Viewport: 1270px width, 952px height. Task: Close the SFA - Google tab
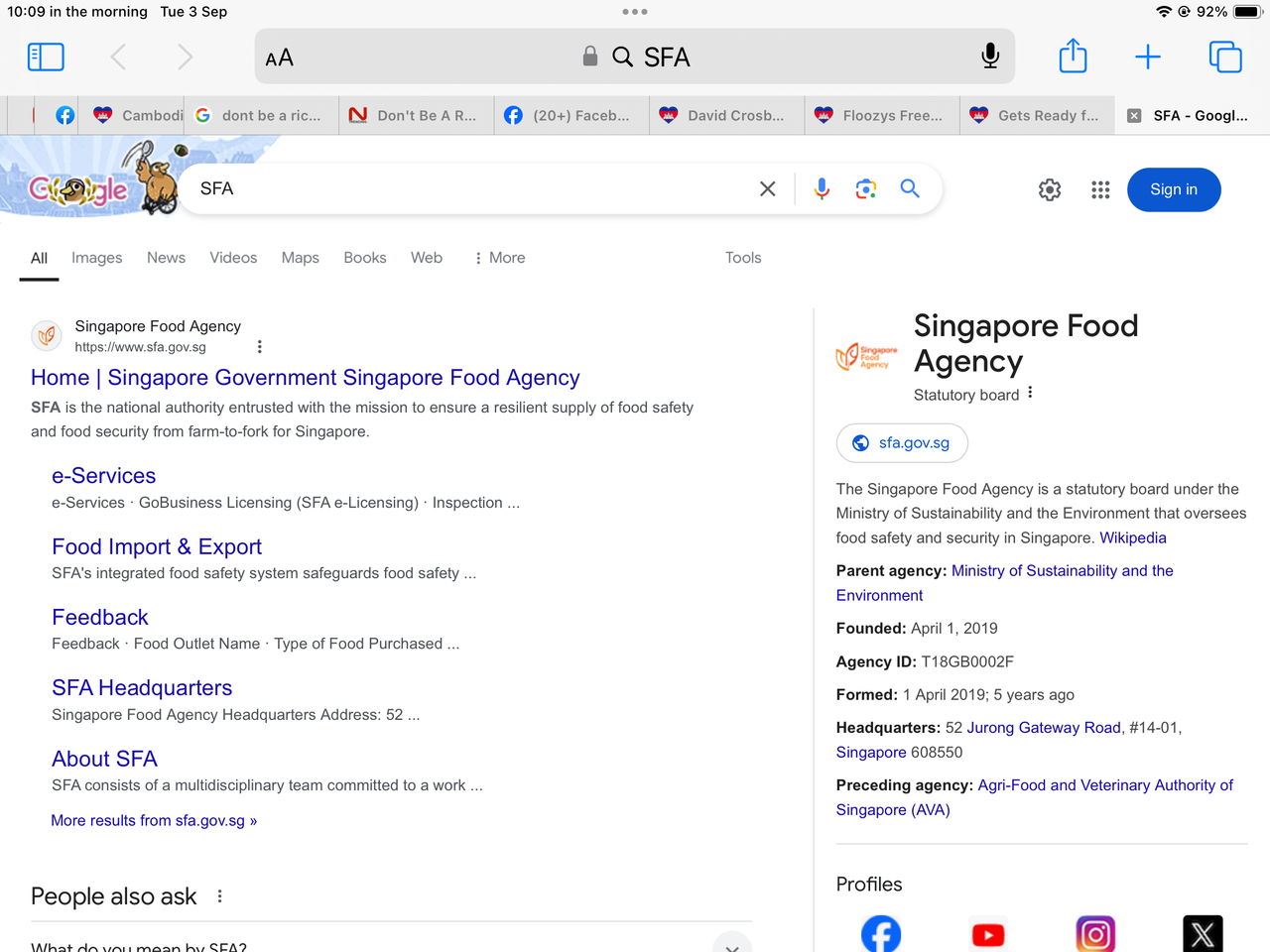coord(1134,115)
